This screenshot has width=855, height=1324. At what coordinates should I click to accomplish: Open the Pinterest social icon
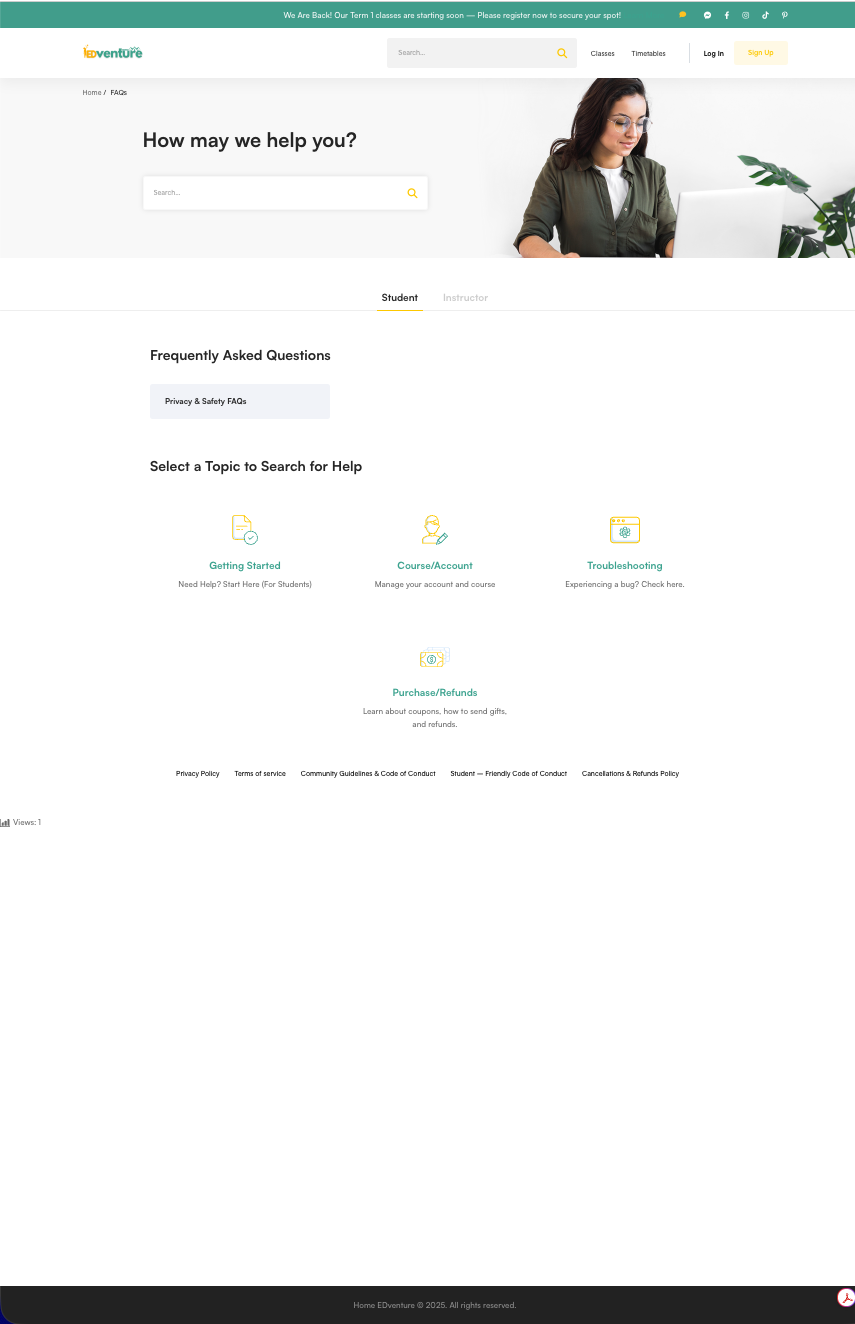[784, 15]
